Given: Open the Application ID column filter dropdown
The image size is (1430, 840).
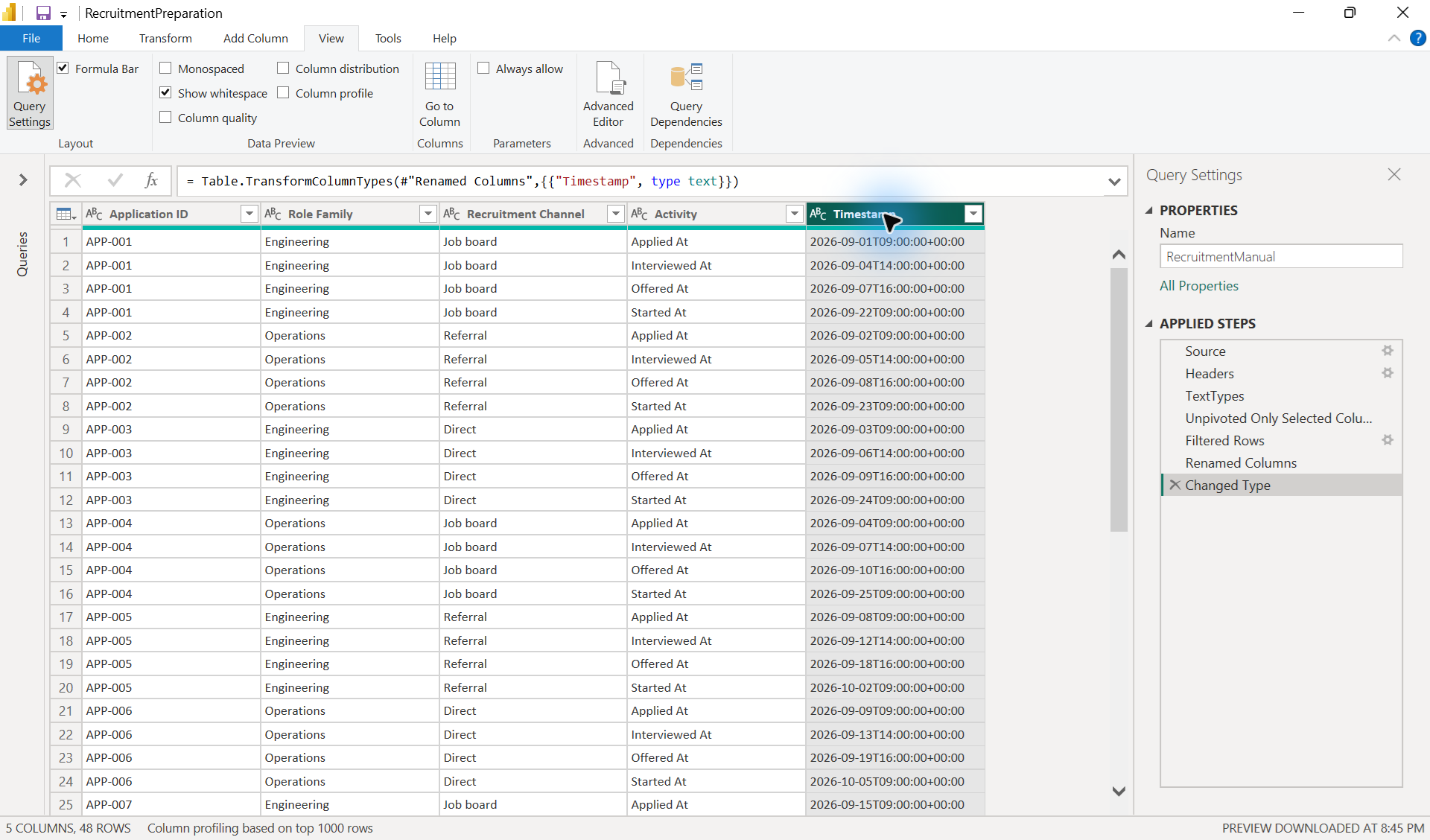Looking at the screenshot, I should tap(250, 214).
